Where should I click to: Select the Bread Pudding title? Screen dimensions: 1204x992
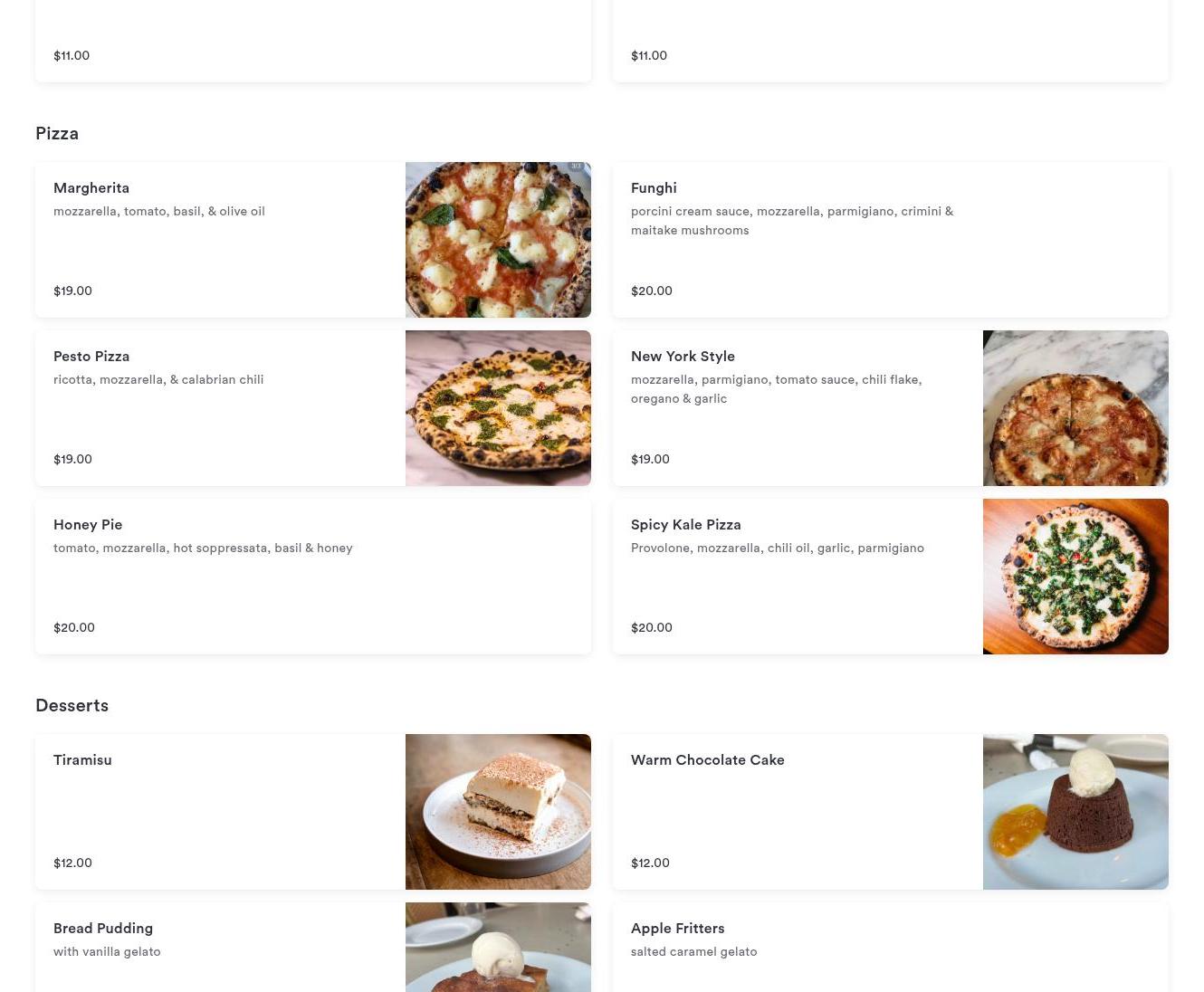tap(103, 929)
